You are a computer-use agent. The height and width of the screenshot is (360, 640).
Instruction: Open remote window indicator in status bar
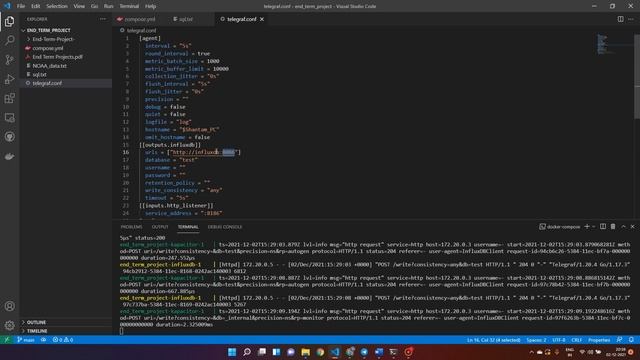pyautogui.click(x=7, y=340)
